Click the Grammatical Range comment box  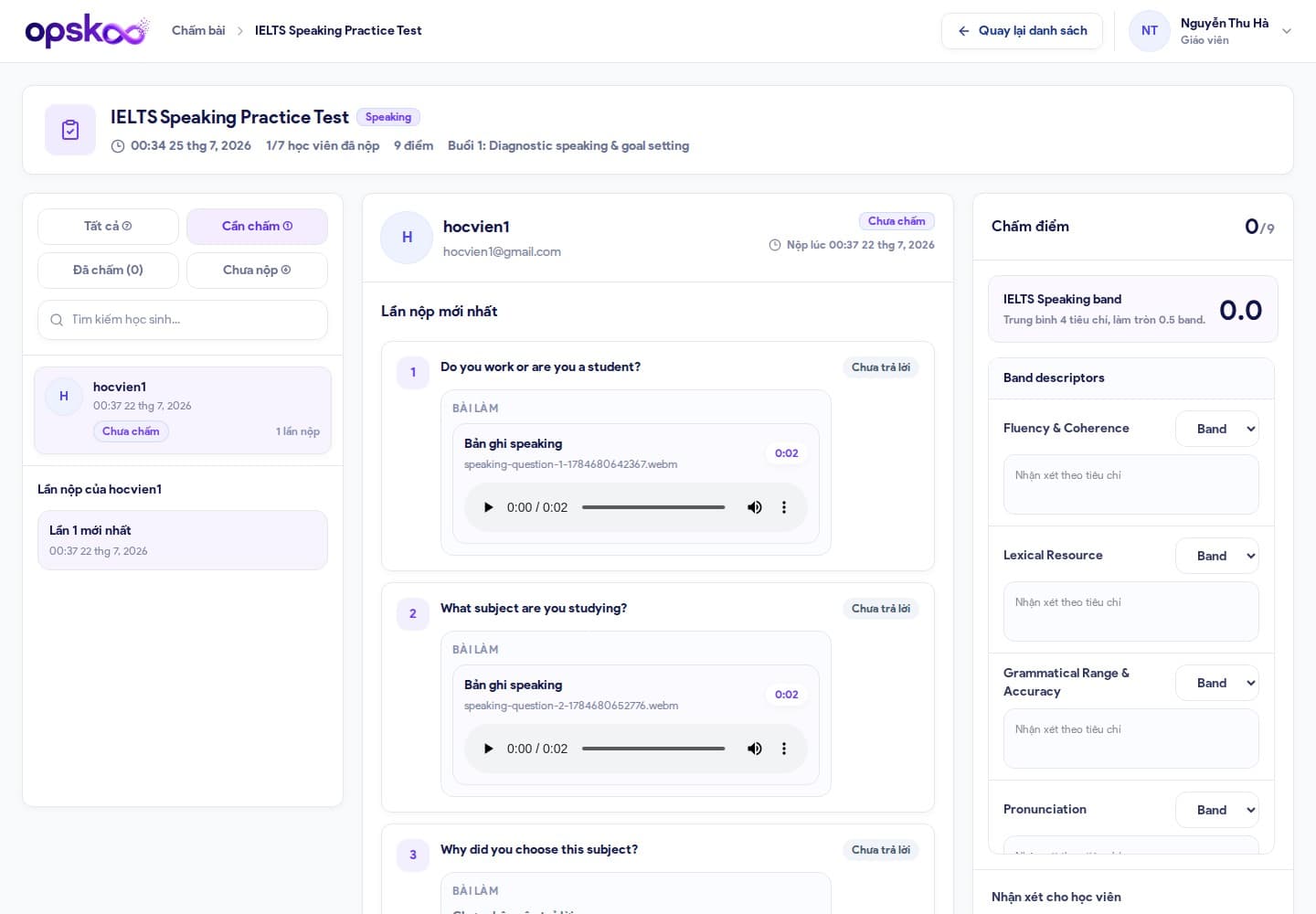(x=1131, y=739)
